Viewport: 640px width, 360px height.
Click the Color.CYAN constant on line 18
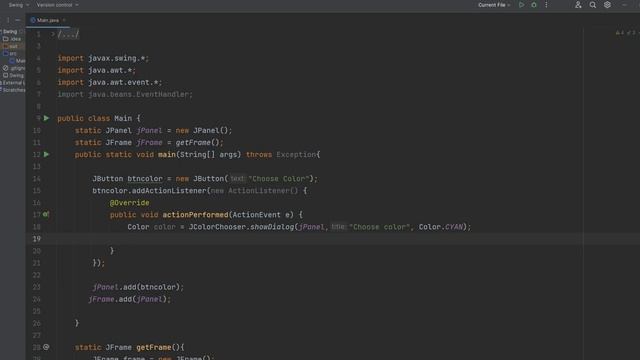[441, 227]
